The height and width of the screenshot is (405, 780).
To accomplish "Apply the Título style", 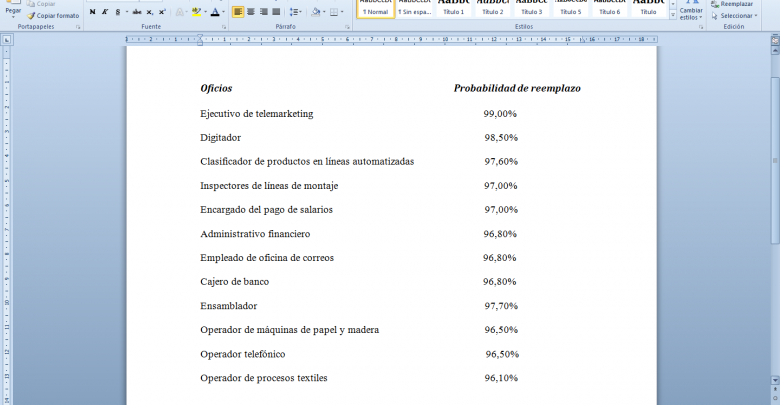I will click(648, 8).
